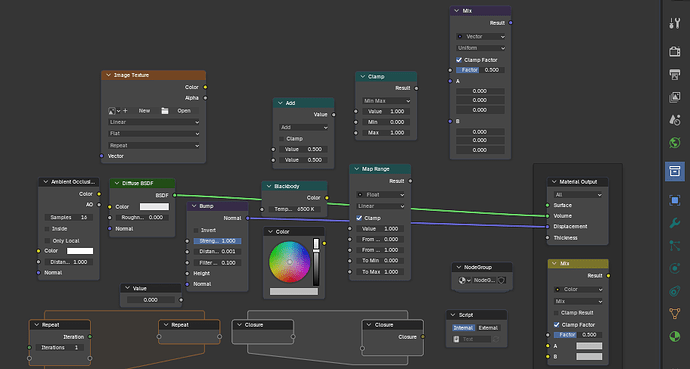The width and height of the screenshot is (690, 369).
Task: Open the Output properties printer icon
Action: click(675, 74)
